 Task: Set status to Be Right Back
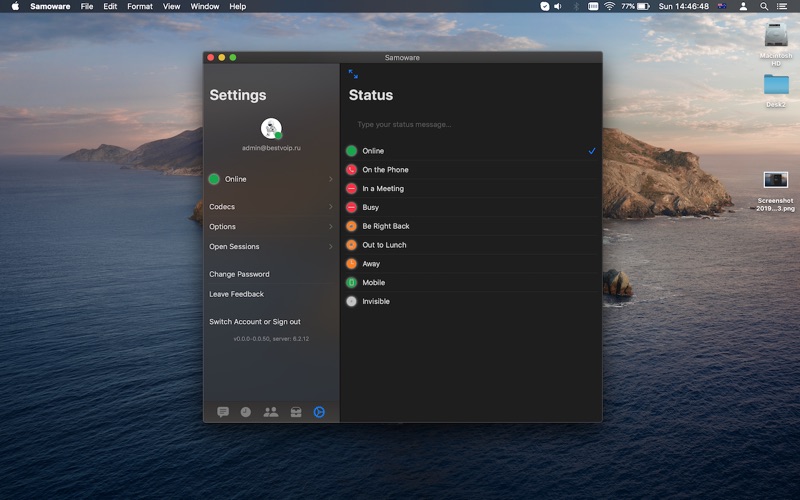tap(471, 226)
